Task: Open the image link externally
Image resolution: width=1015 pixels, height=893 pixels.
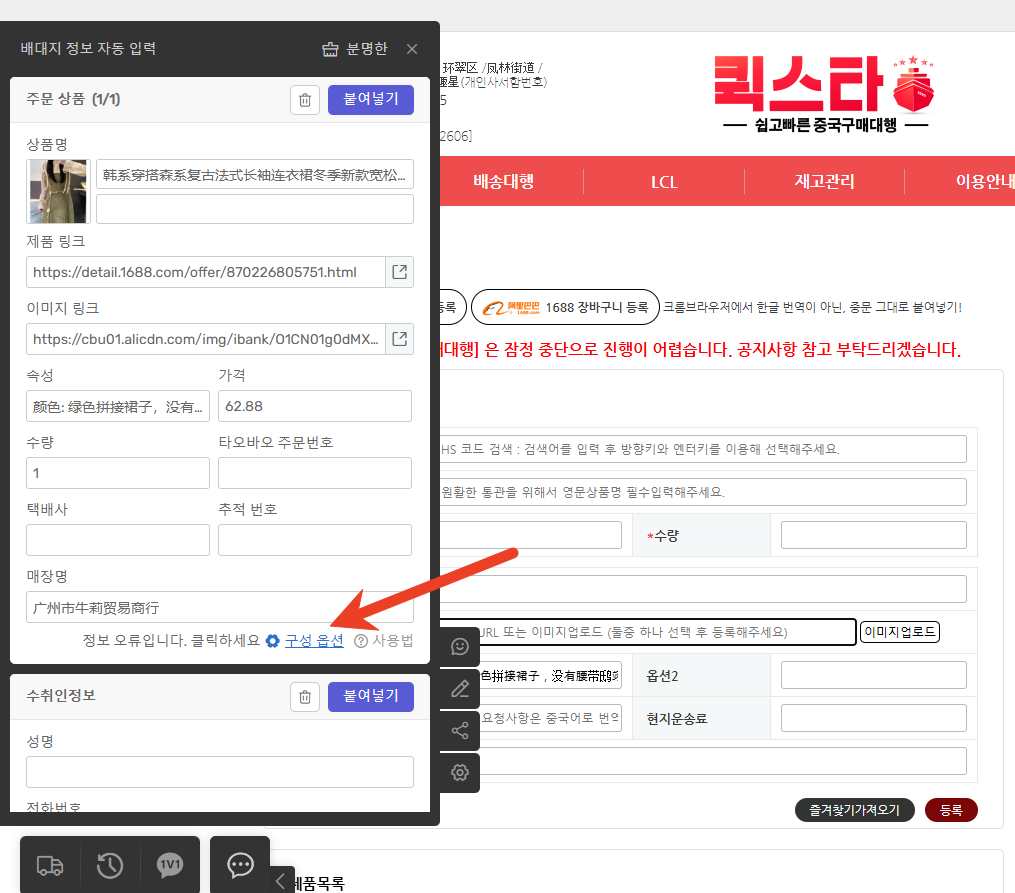Action: 399,339
